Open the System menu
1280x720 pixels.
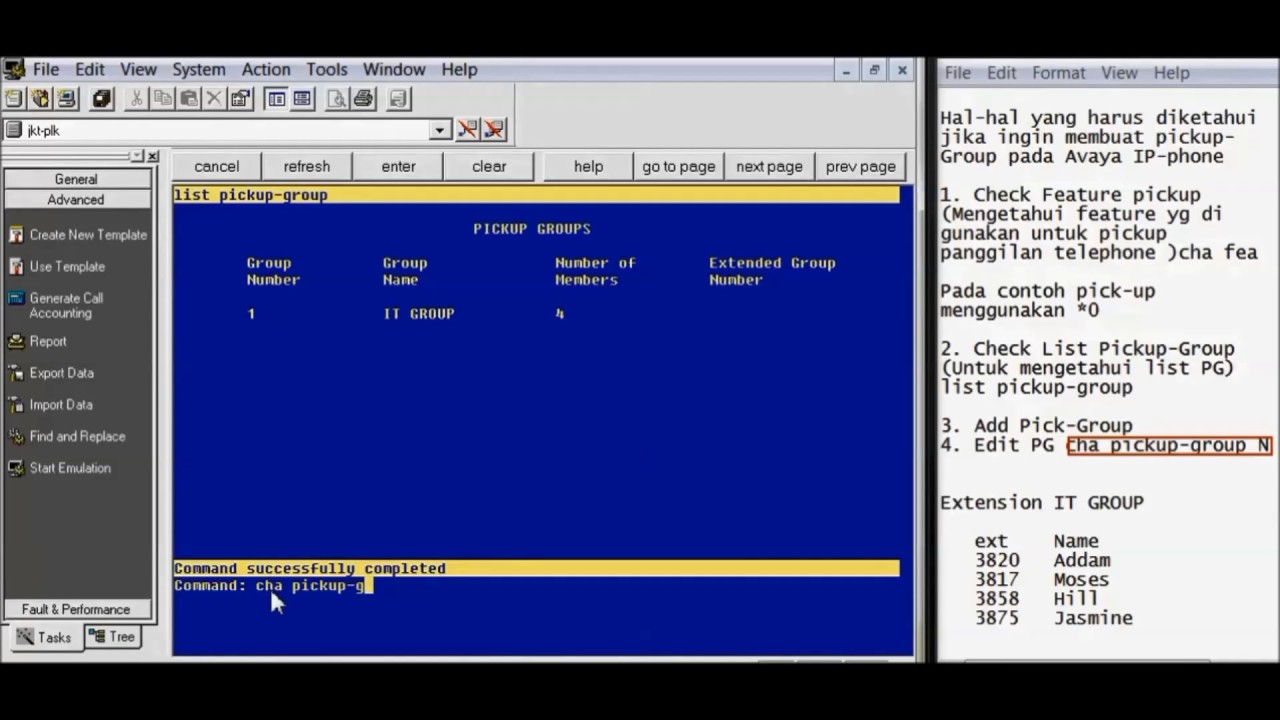(x=198, y=69)
